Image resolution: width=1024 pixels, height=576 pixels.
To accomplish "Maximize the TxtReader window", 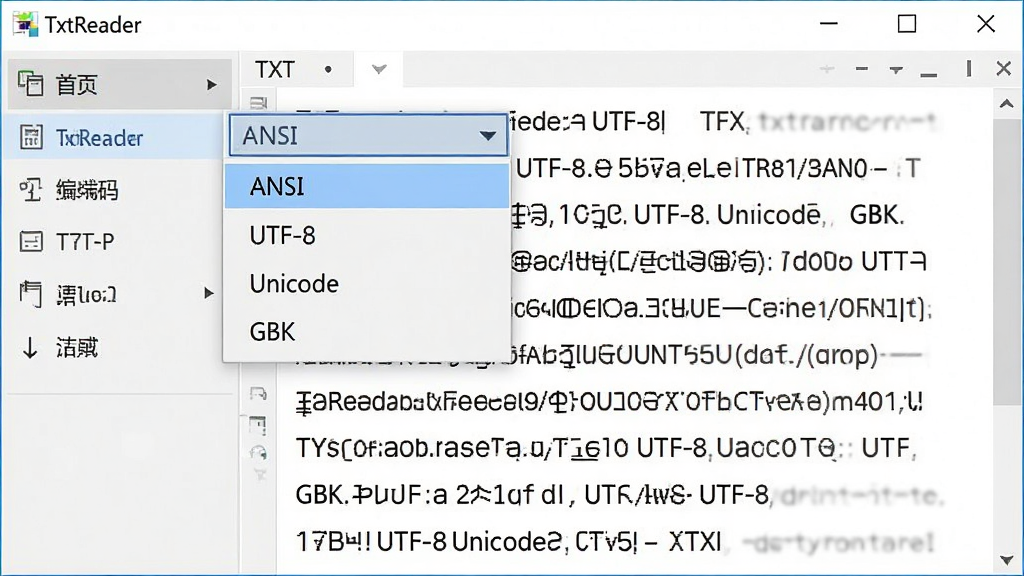I will [906, 24].
